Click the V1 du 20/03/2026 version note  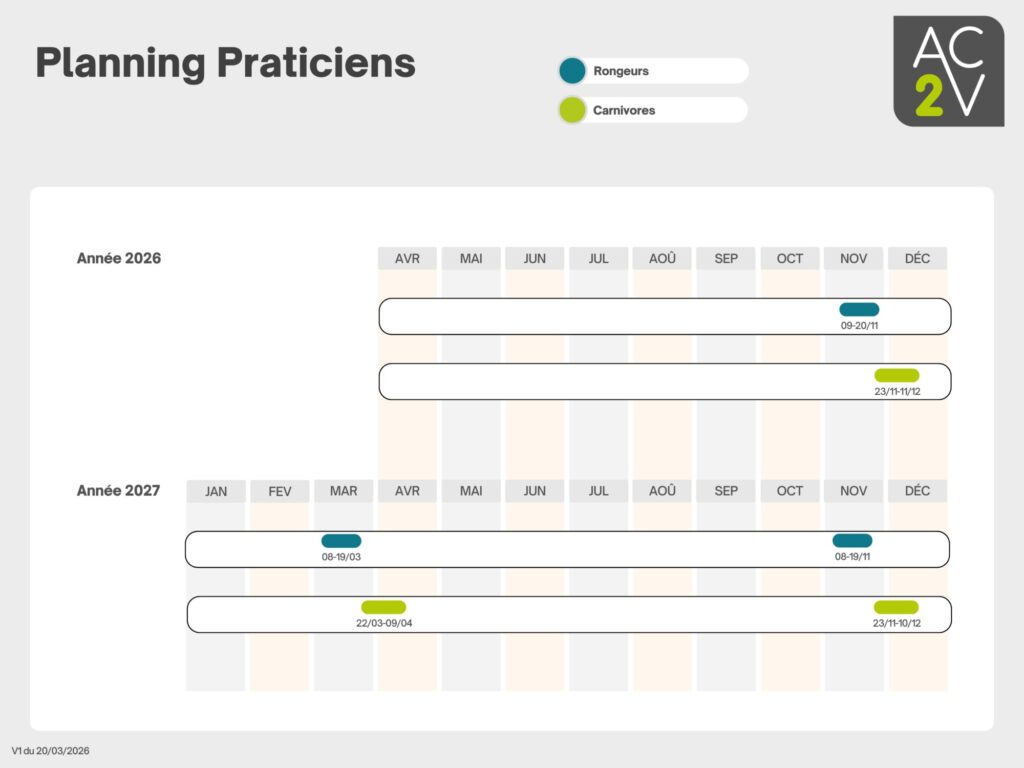[51, 750]
